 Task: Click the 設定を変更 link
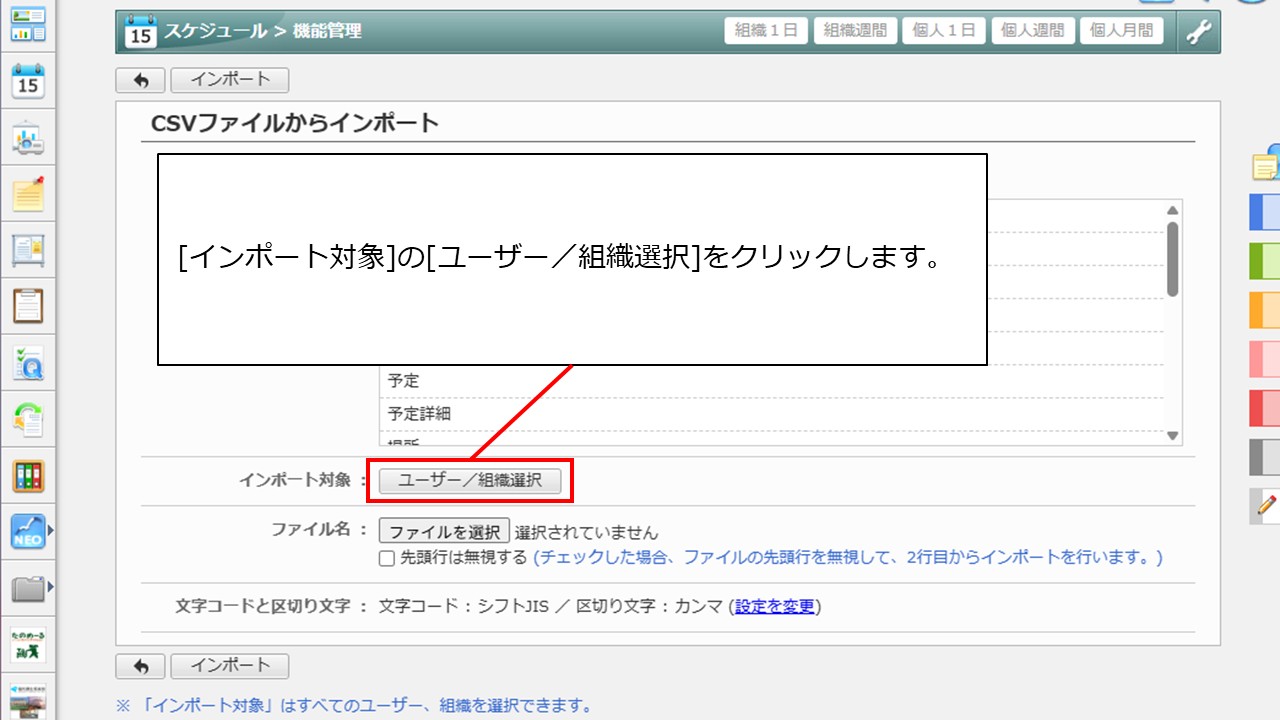[775, 607]
